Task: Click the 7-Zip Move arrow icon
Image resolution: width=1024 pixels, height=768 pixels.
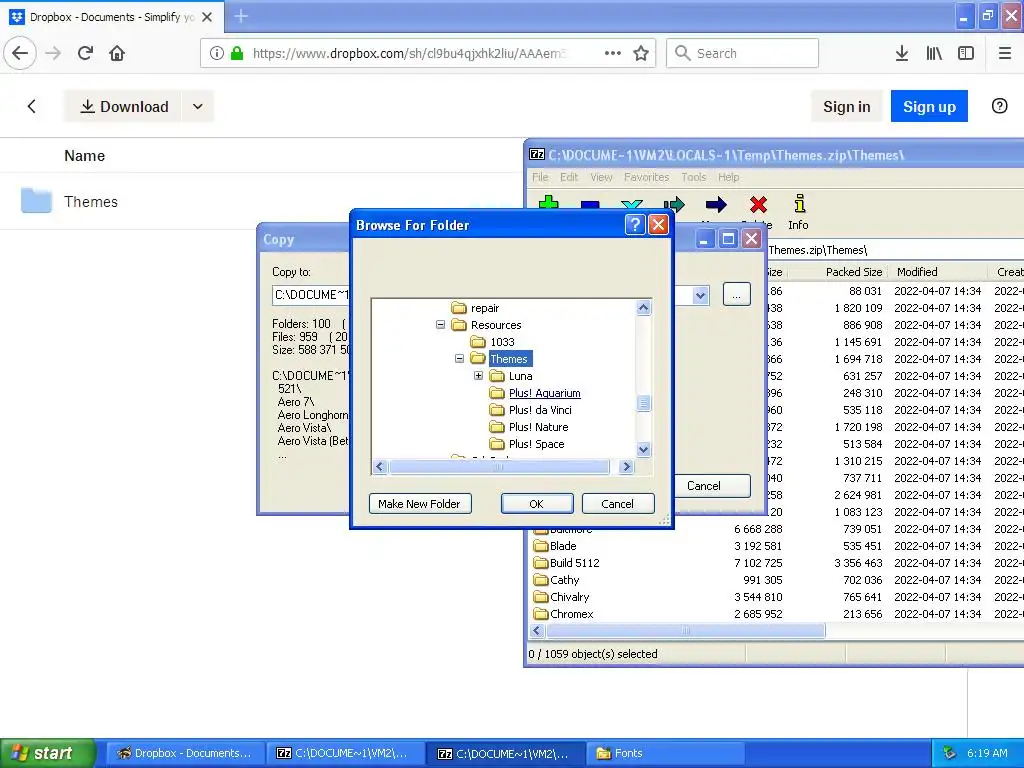Action: (716, 204)
